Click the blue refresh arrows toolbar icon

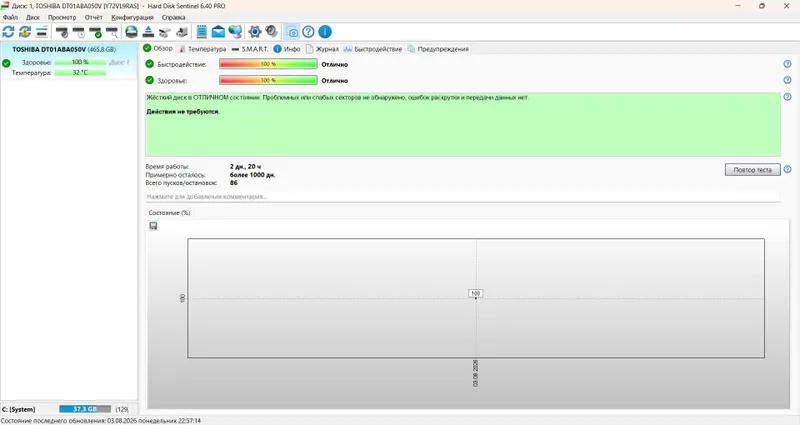coord(8,32)
